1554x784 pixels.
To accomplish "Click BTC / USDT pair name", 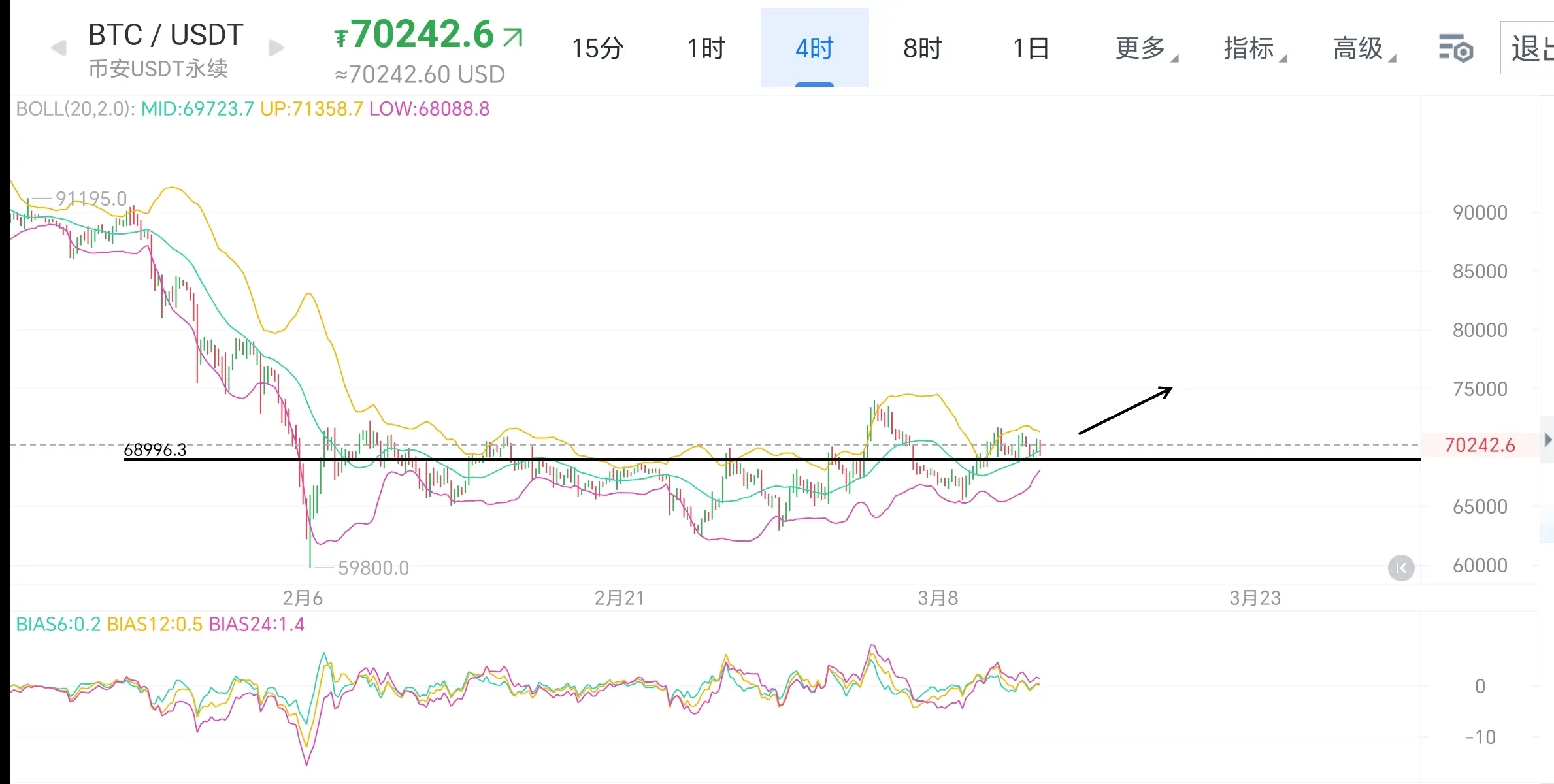I will [165, 35].
